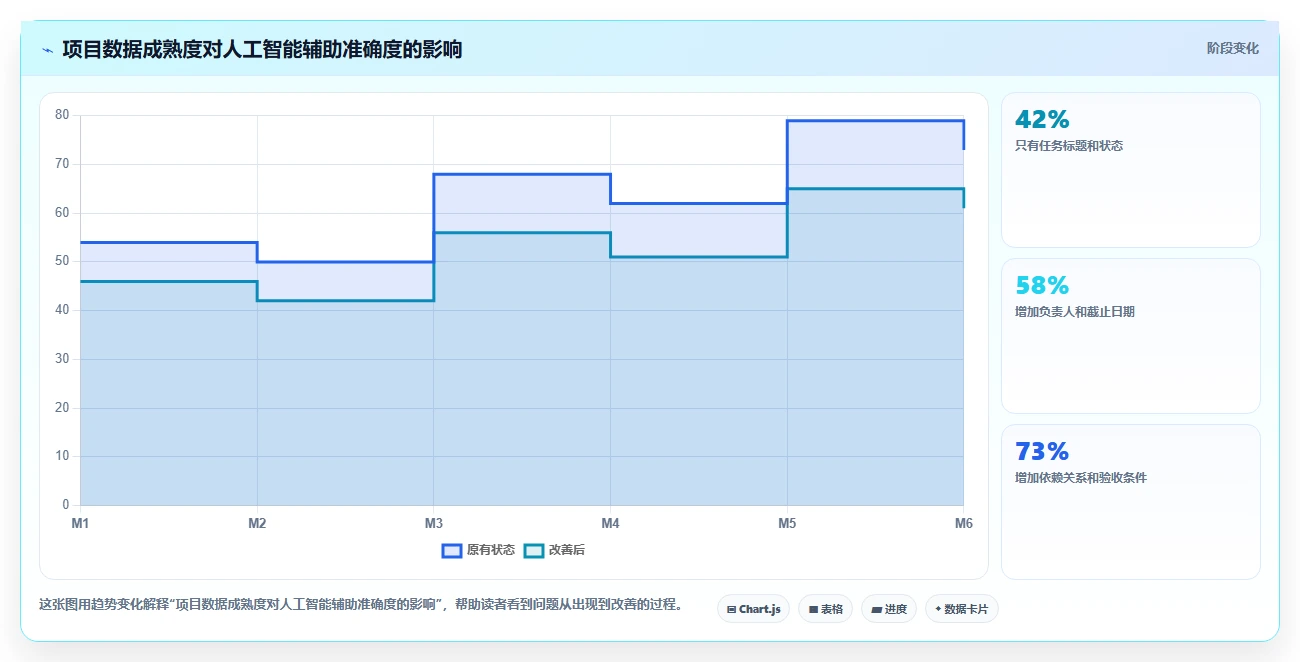Click the M6 axis label
Image resolution: width=1300 pixels, height=662 pixels.
point(963,523)
